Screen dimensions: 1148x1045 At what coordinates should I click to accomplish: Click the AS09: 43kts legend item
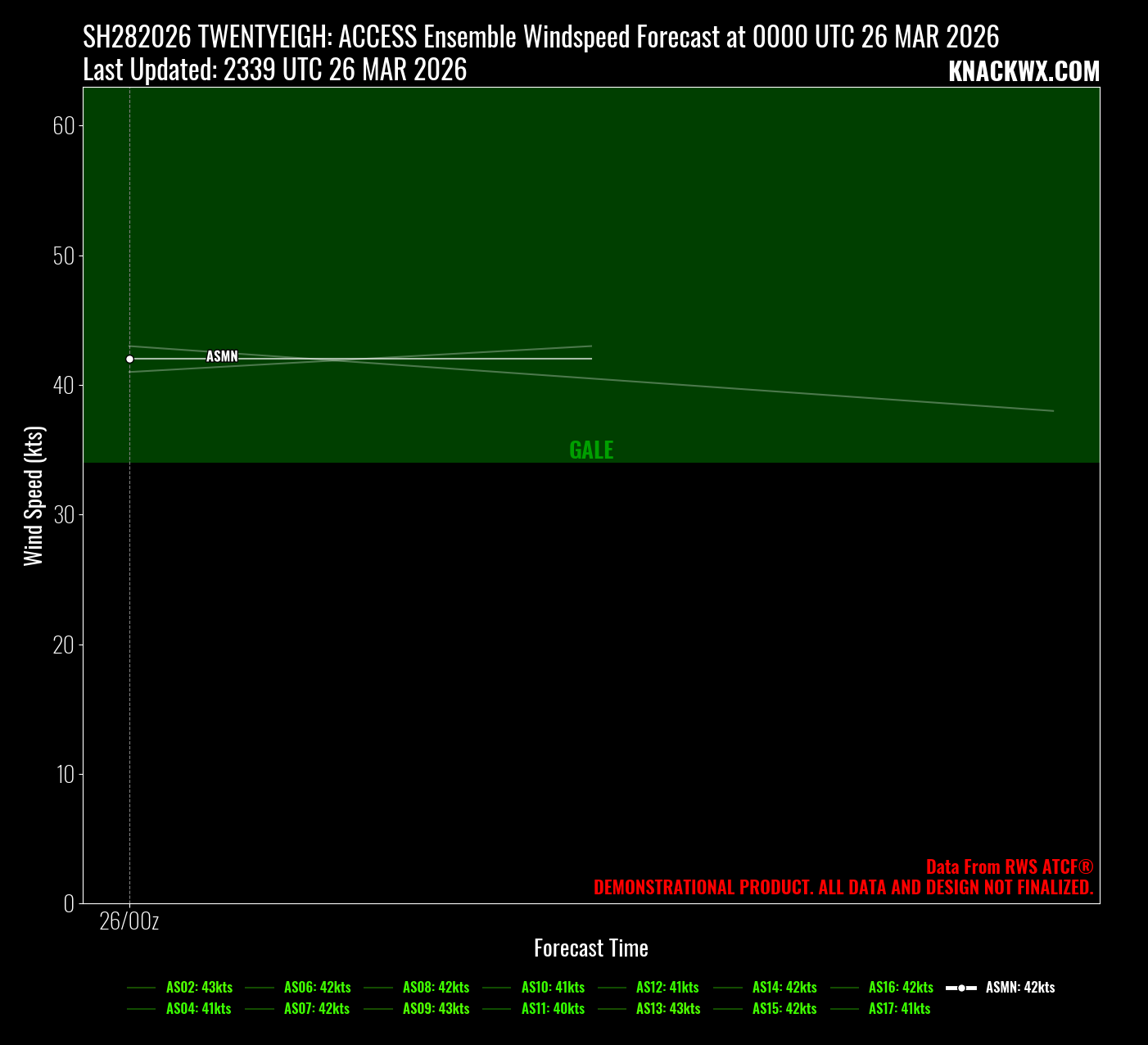click(436, 1009)
